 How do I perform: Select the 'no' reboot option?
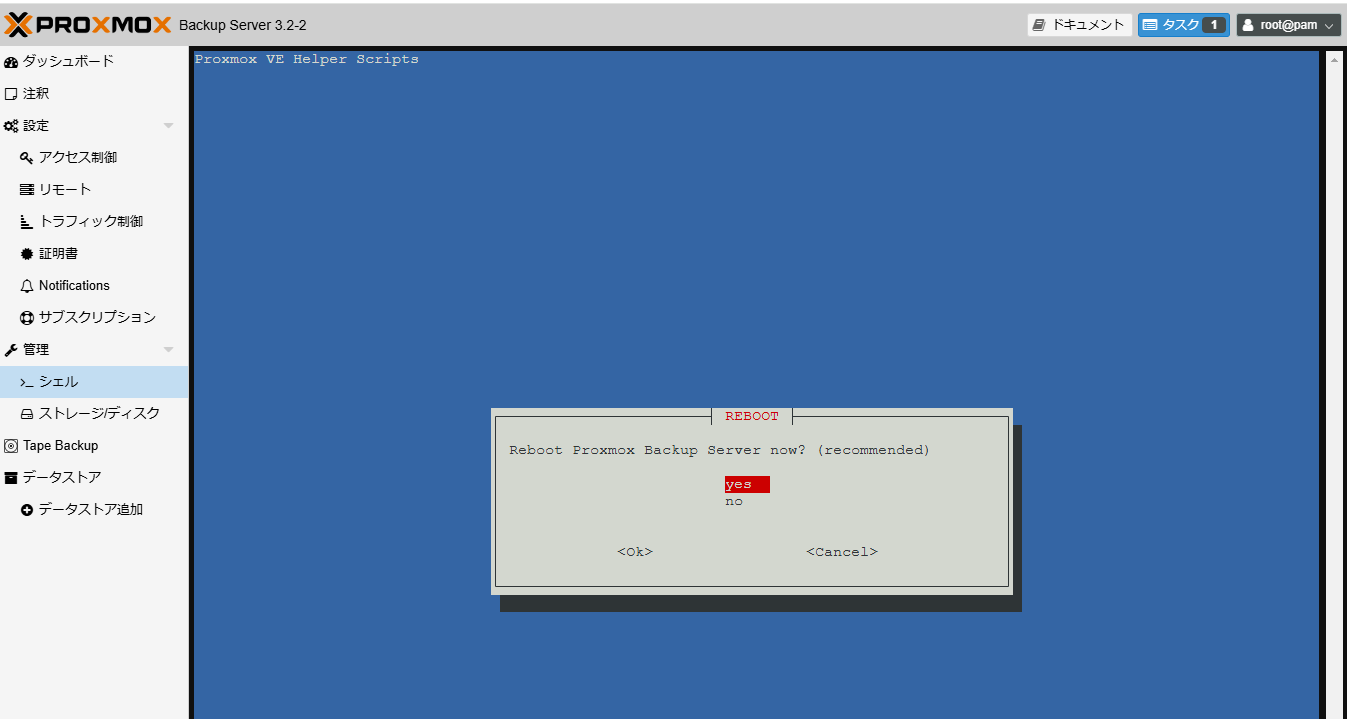pos(734,502)
